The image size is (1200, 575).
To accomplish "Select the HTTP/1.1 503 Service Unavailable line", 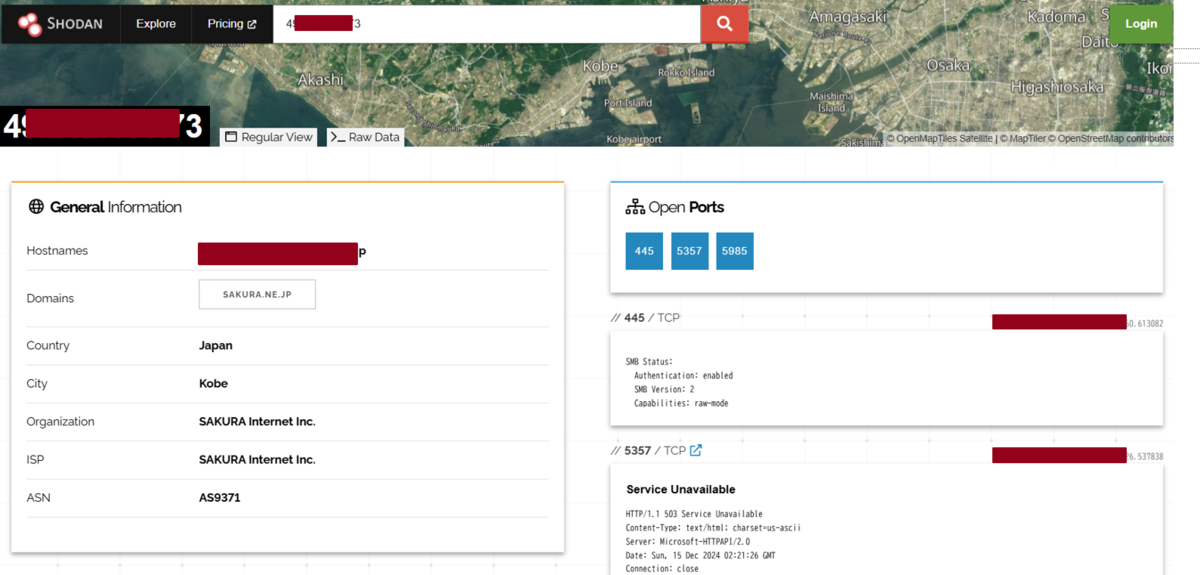I will pos(694,514).
